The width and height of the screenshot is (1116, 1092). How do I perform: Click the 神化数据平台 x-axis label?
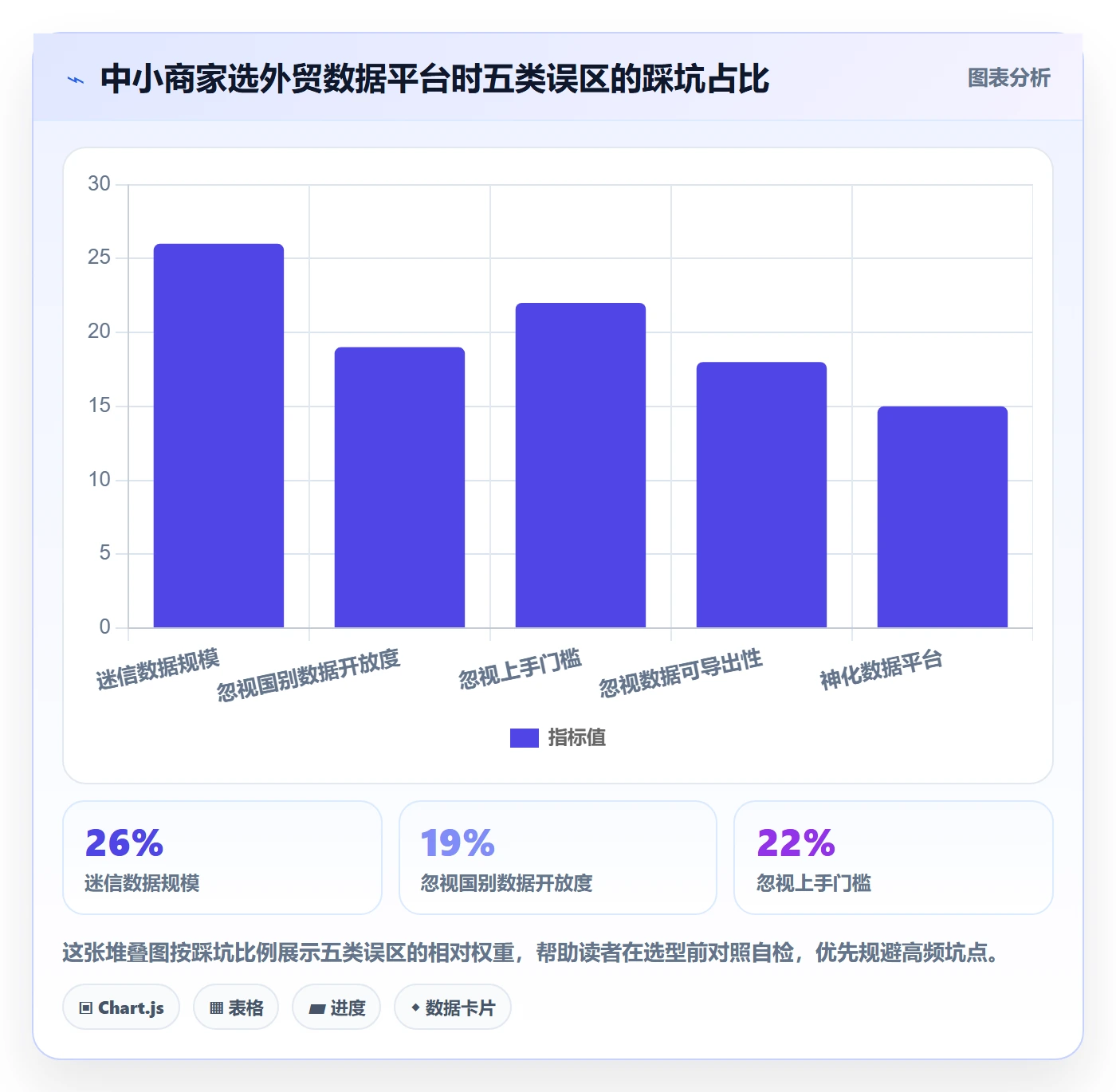[x=882, y=670]
